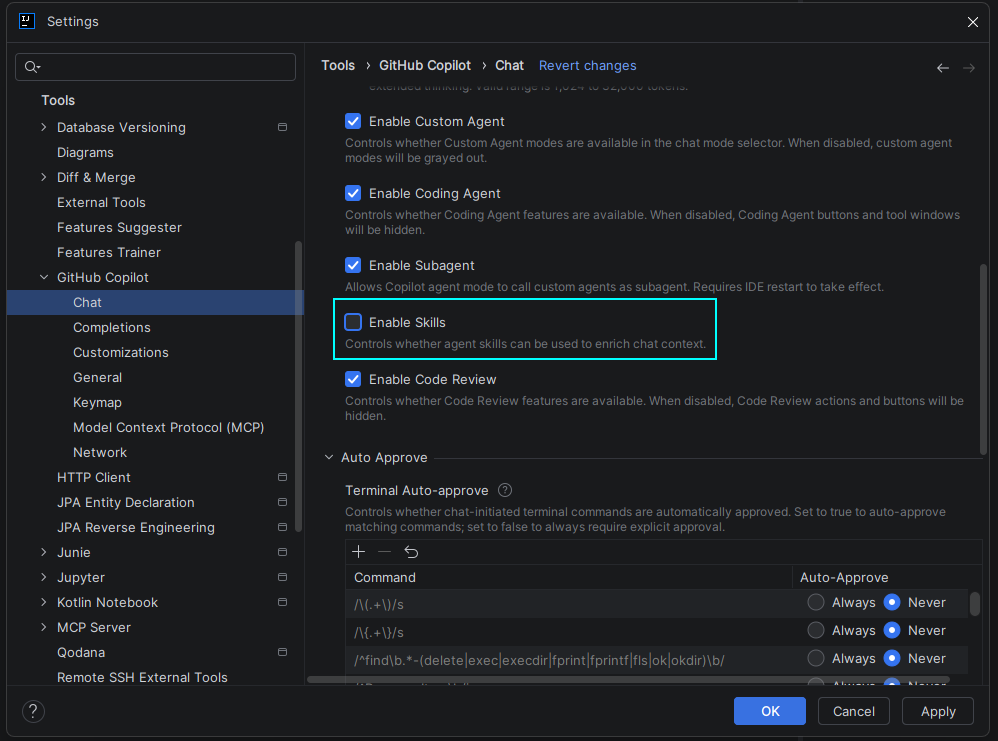
Task: Disable Enable Custom Agent checkbox
Action: click(353, 121)
